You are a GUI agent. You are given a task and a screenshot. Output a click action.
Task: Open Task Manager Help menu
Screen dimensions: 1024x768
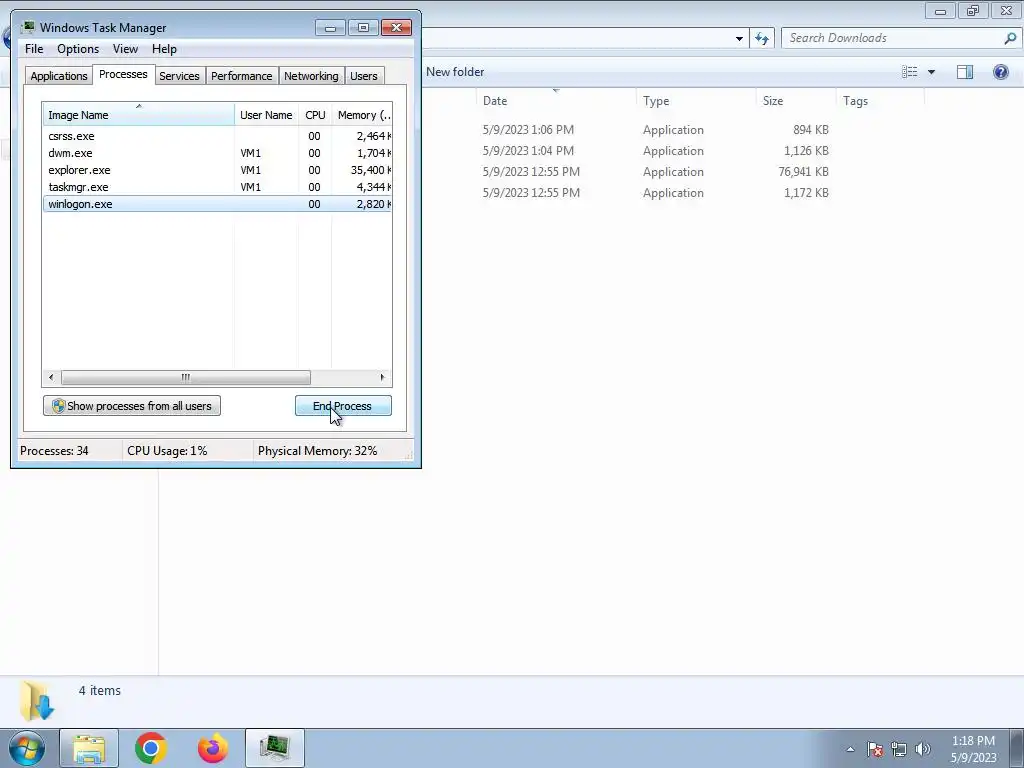point(165,49)
